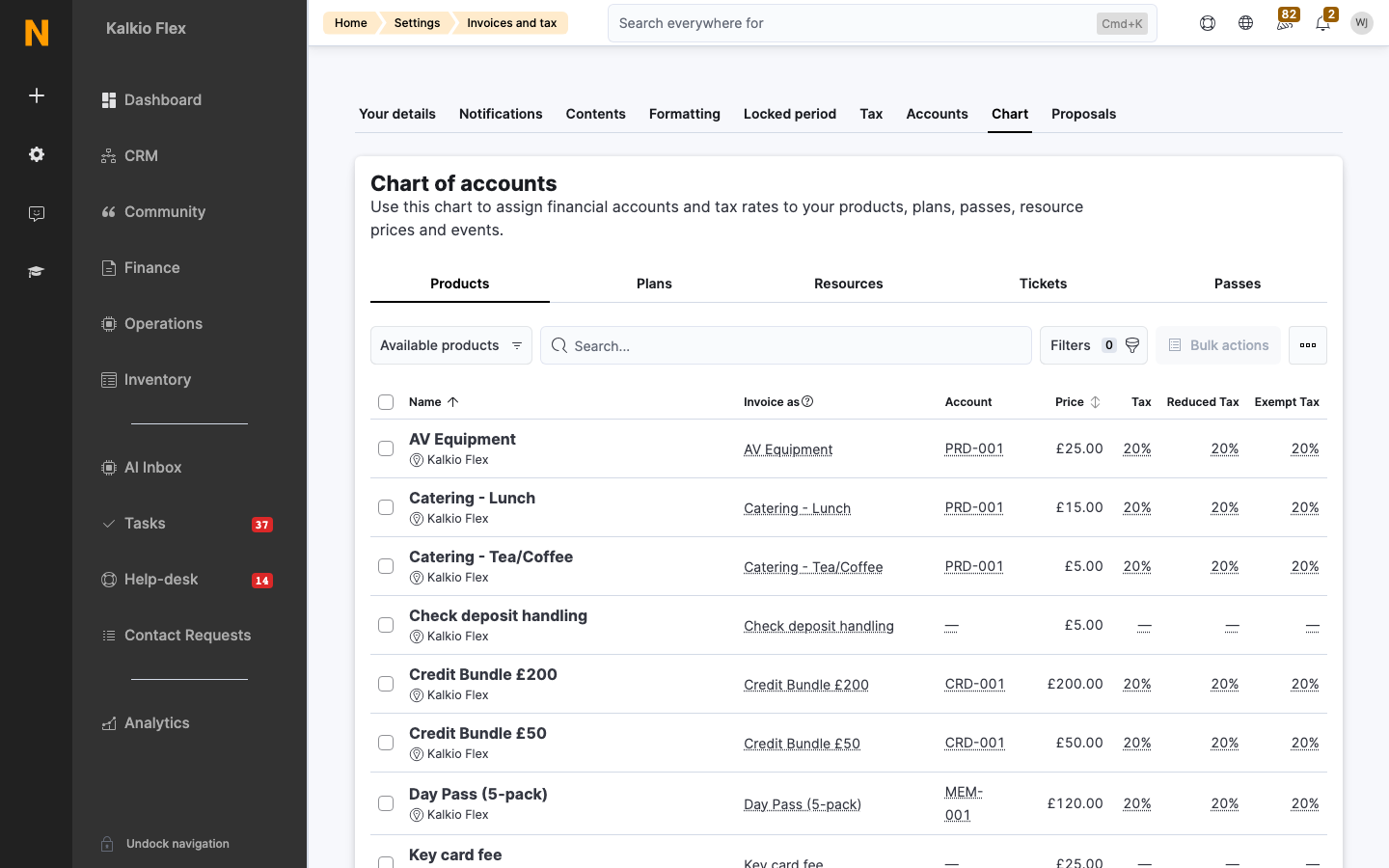Viewport: 1389px width, 868px height.
Task: Click the Undock navigation lock icon
Action: [108, 844]
